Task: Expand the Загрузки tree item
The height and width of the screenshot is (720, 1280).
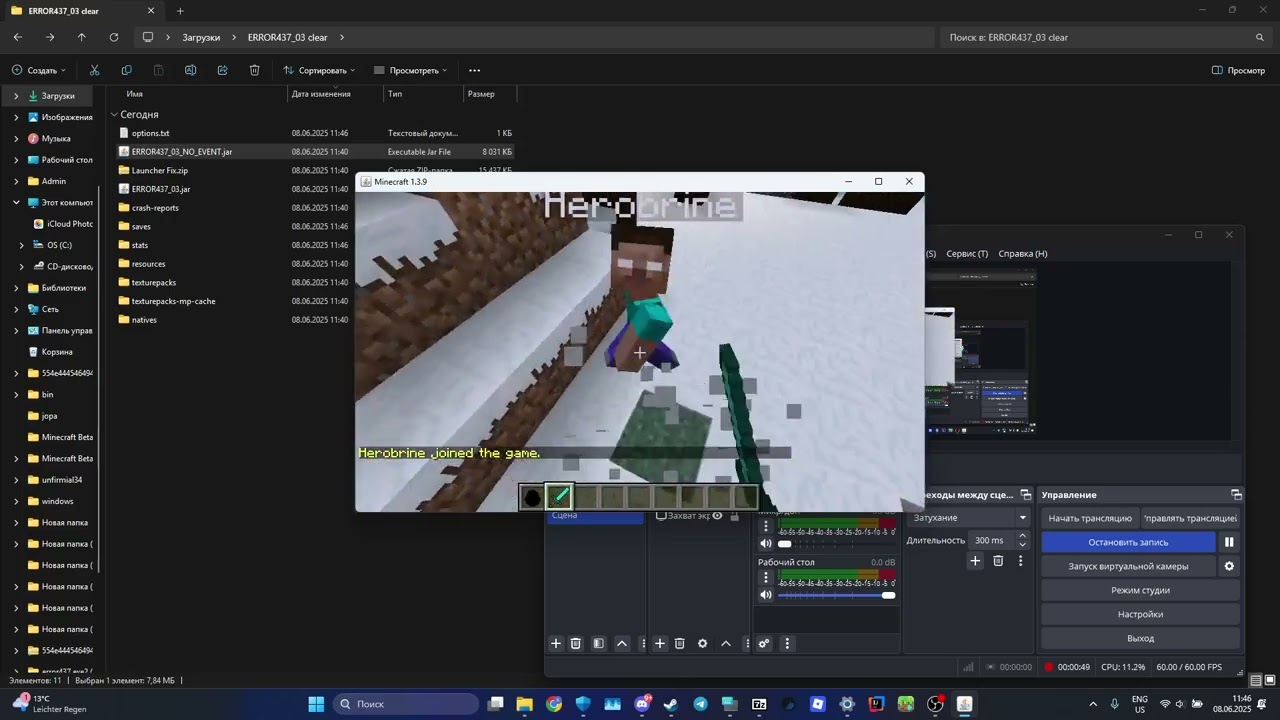Action: click(16, 96)
